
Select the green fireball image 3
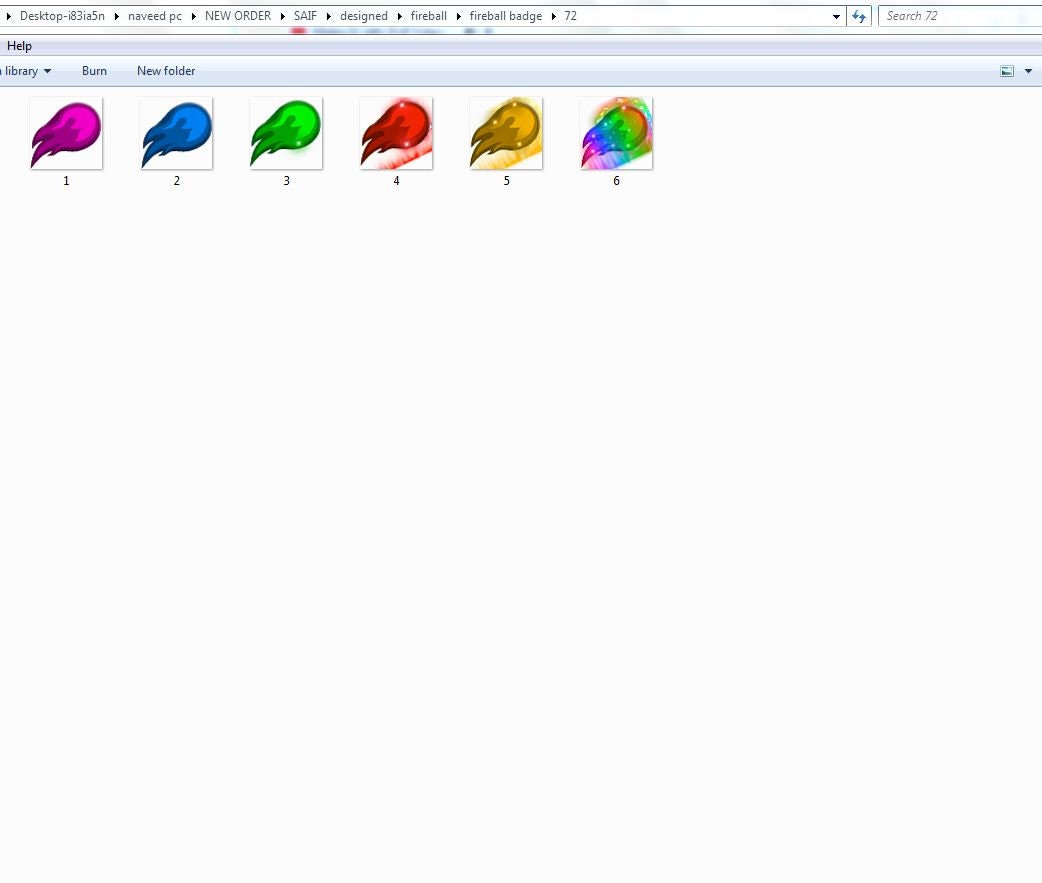pos(286,133)
